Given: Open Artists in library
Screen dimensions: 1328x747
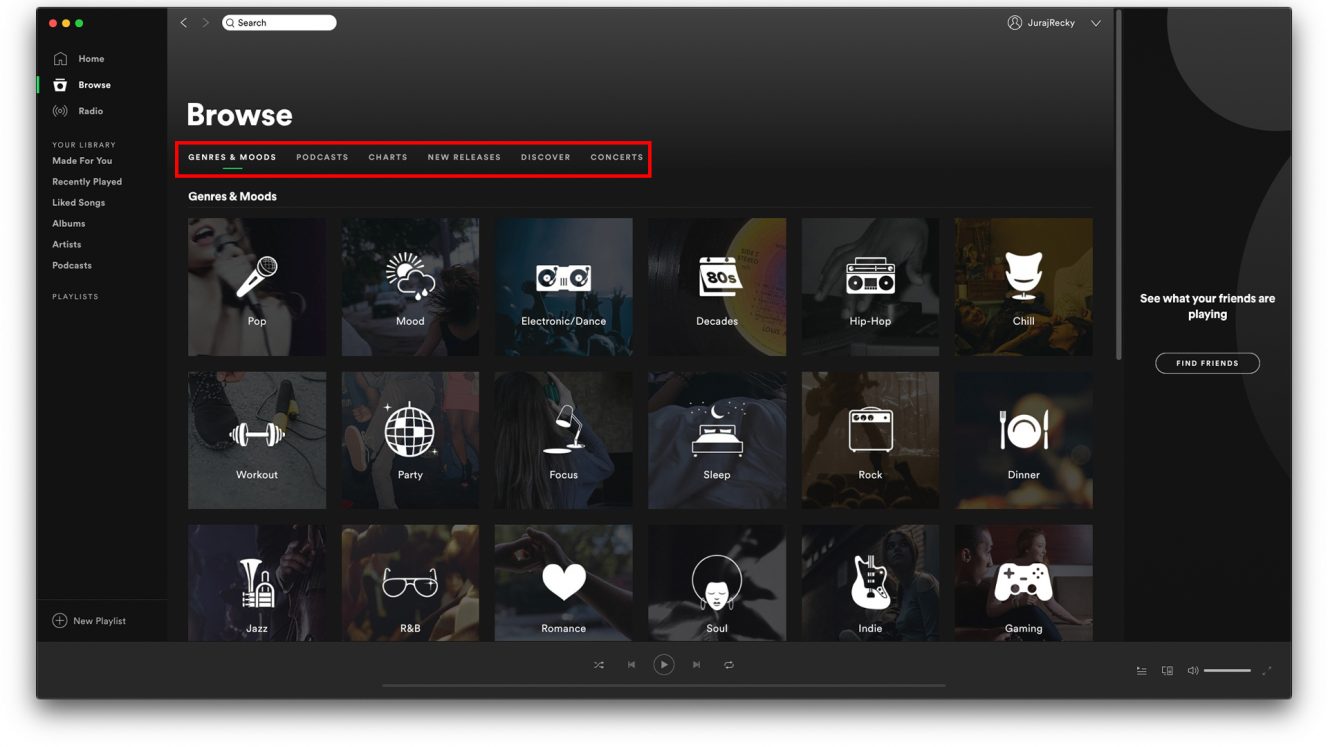Looking at the screenshot, I should tap(67, 245).
